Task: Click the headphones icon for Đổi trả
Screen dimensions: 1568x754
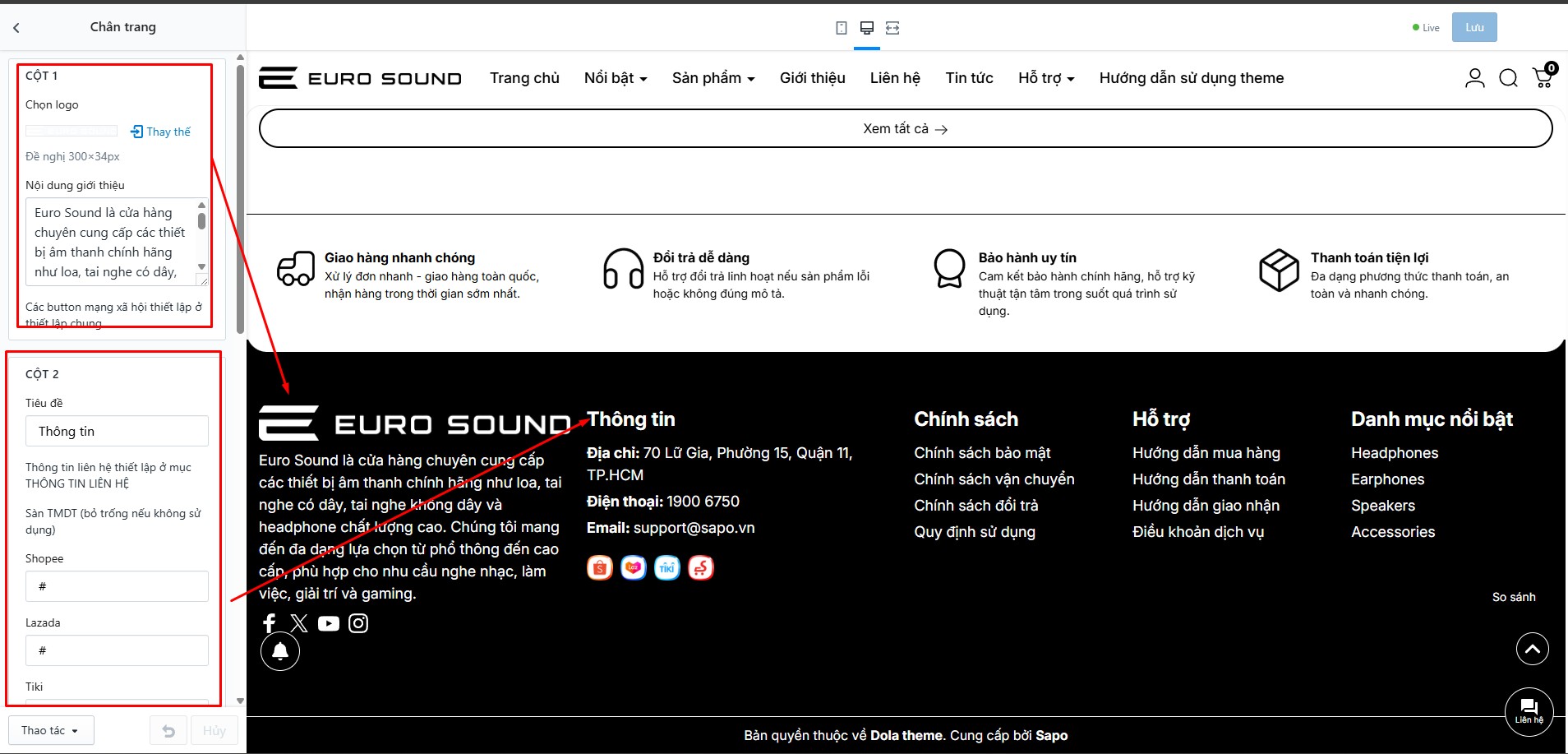Action: pyautogui.click(x=624, y=269)
